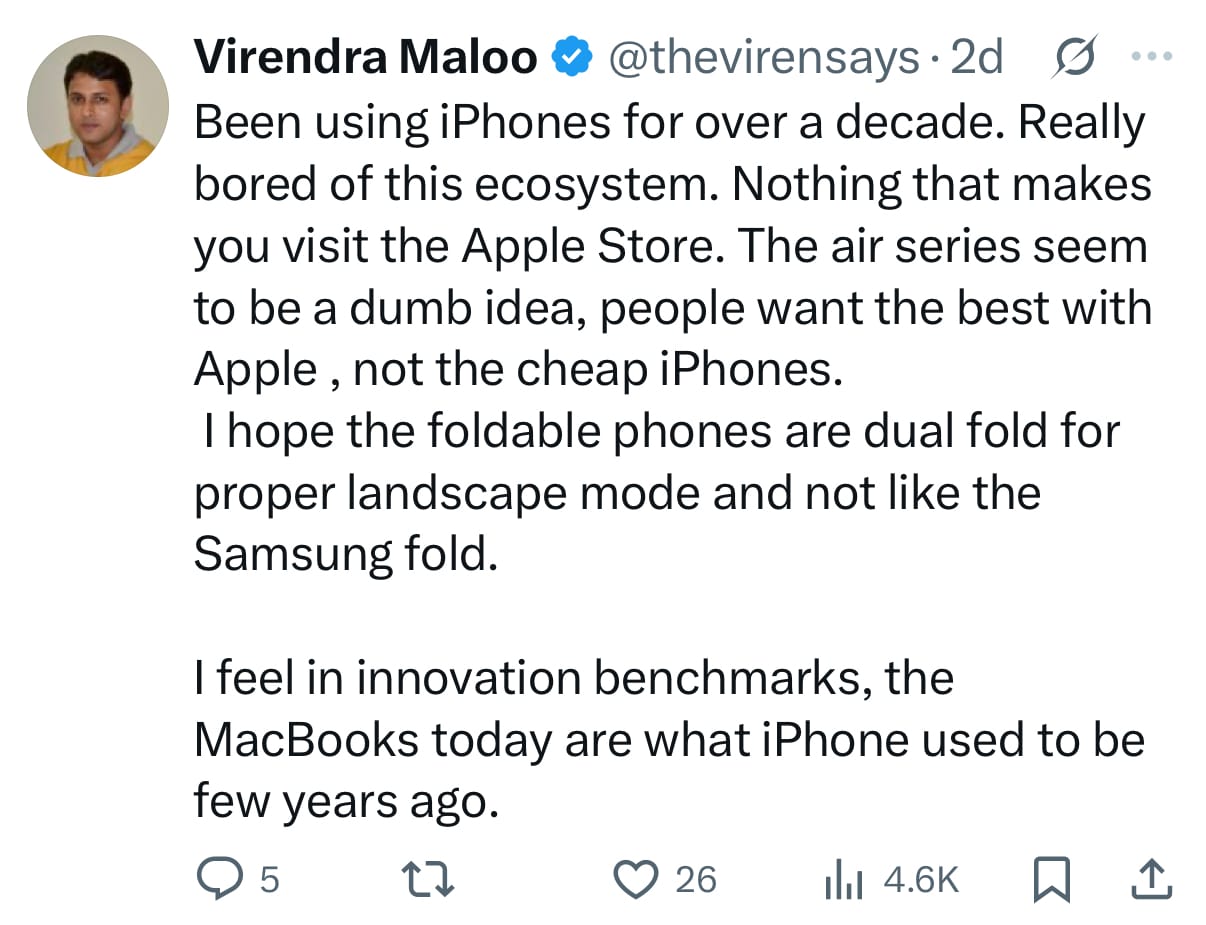Open view analytics bar chart icon
This screenshot has height=925, width=1206.
coord(843,880)
